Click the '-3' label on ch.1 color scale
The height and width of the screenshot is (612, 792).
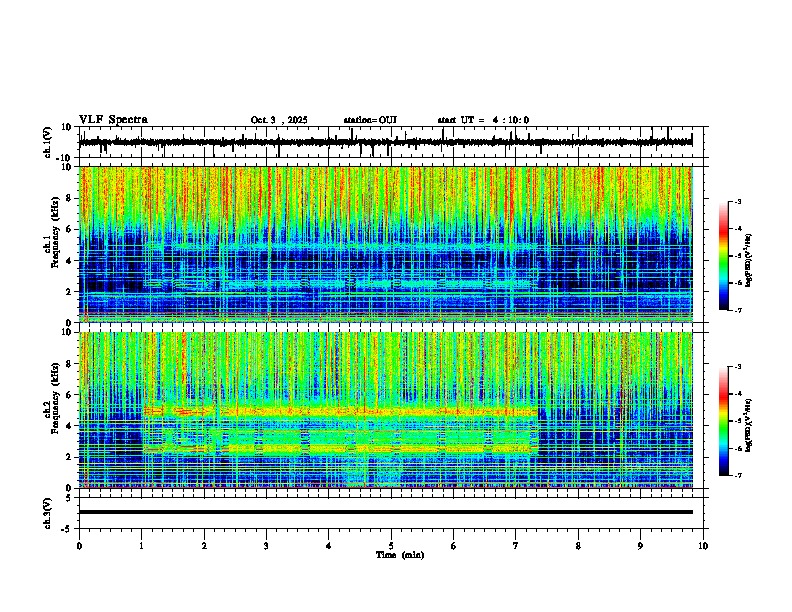click(738, 202)
